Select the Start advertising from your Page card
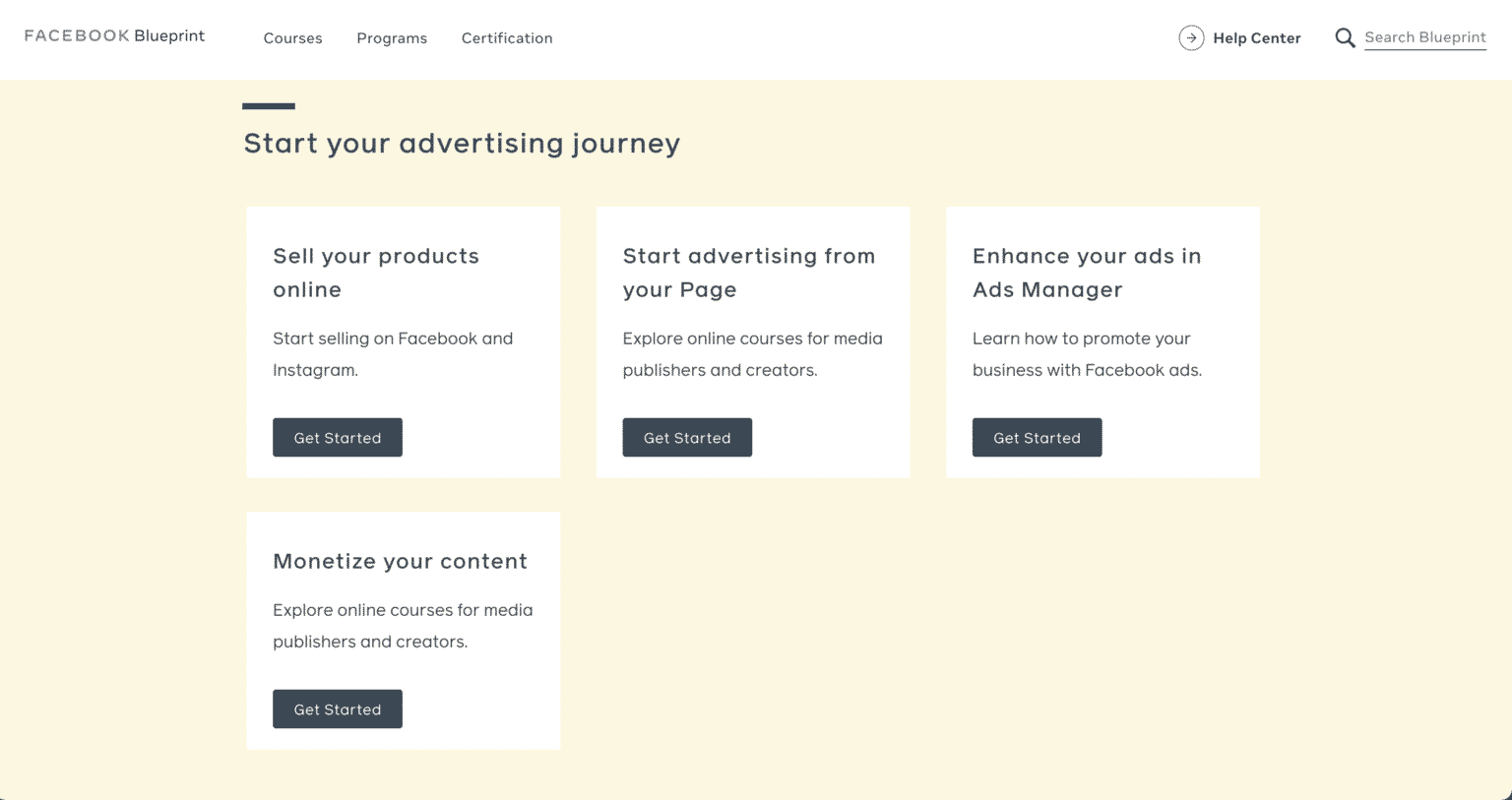 (752, 341)
